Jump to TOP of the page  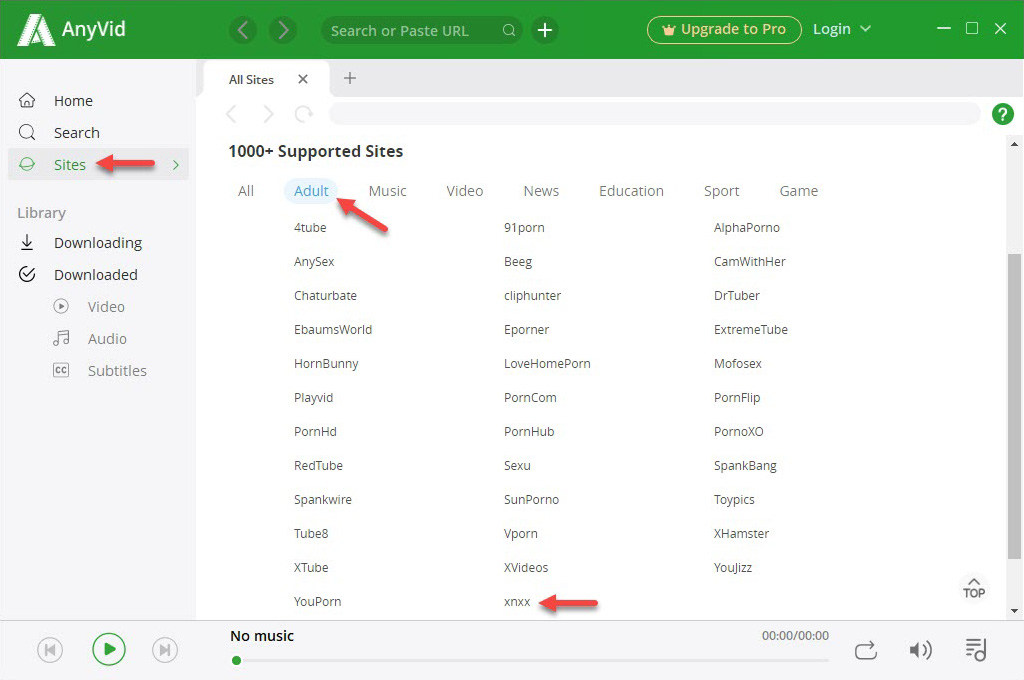pos(974,589)
